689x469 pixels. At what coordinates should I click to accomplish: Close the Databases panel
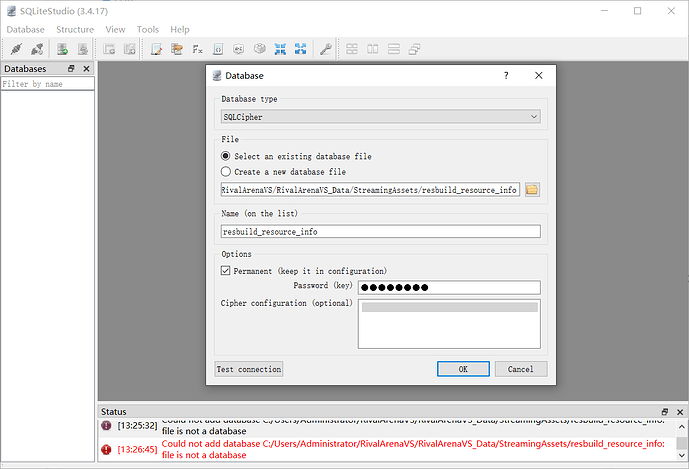pyautogui.click(x=86, y=69)
